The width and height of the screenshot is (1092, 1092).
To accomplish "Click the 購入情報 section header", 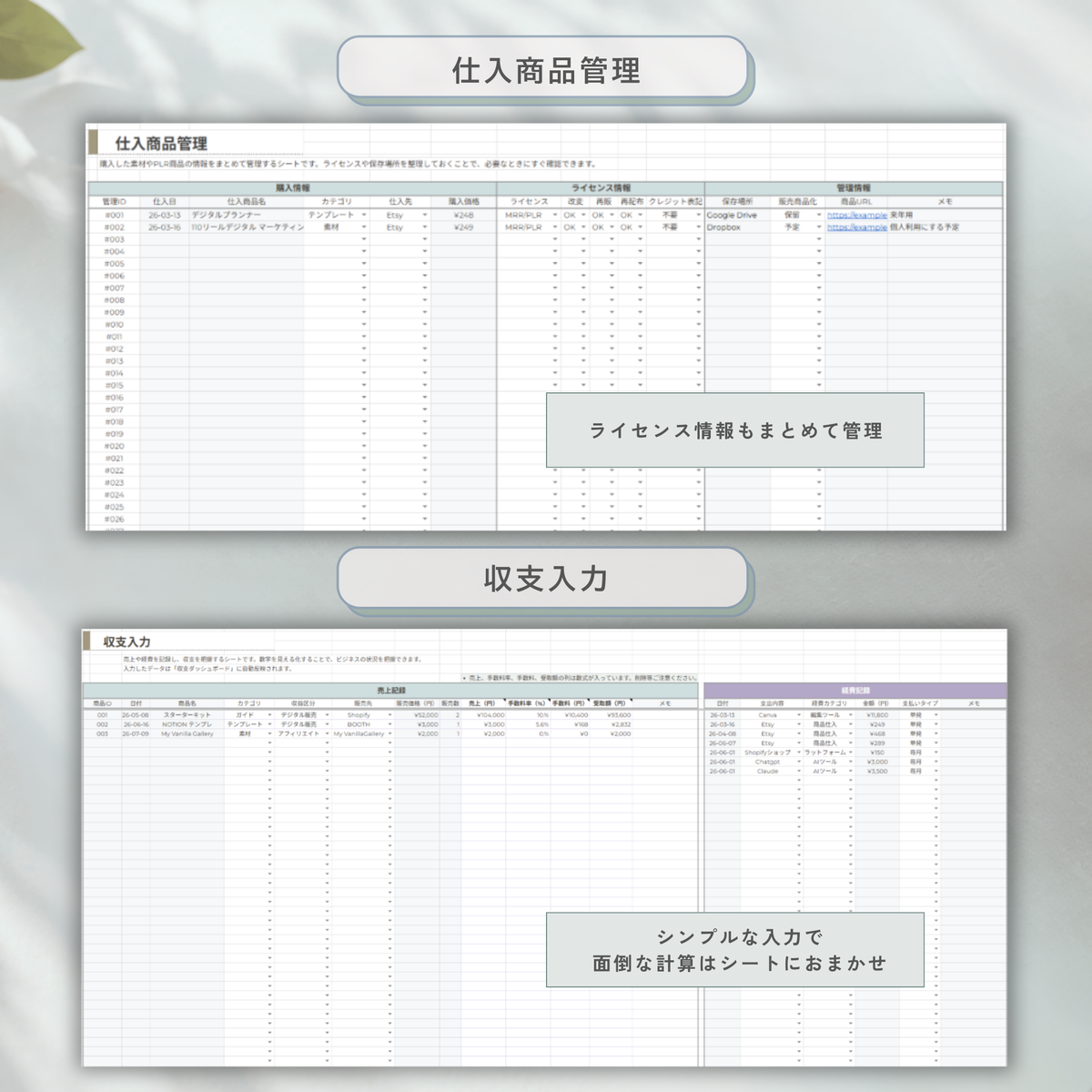I will (x=292, y=188).
